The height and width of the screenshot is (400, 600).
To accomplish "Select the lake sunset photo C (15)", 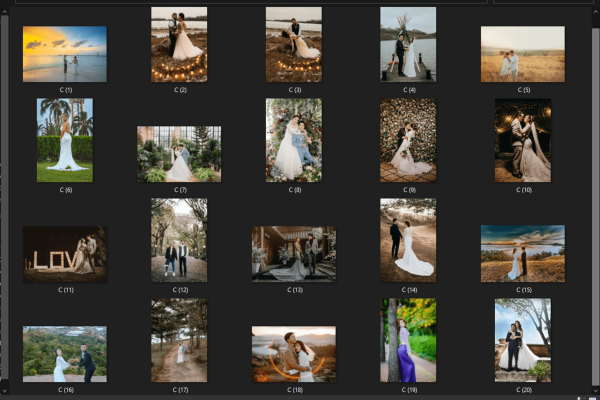I will (522, 253).
